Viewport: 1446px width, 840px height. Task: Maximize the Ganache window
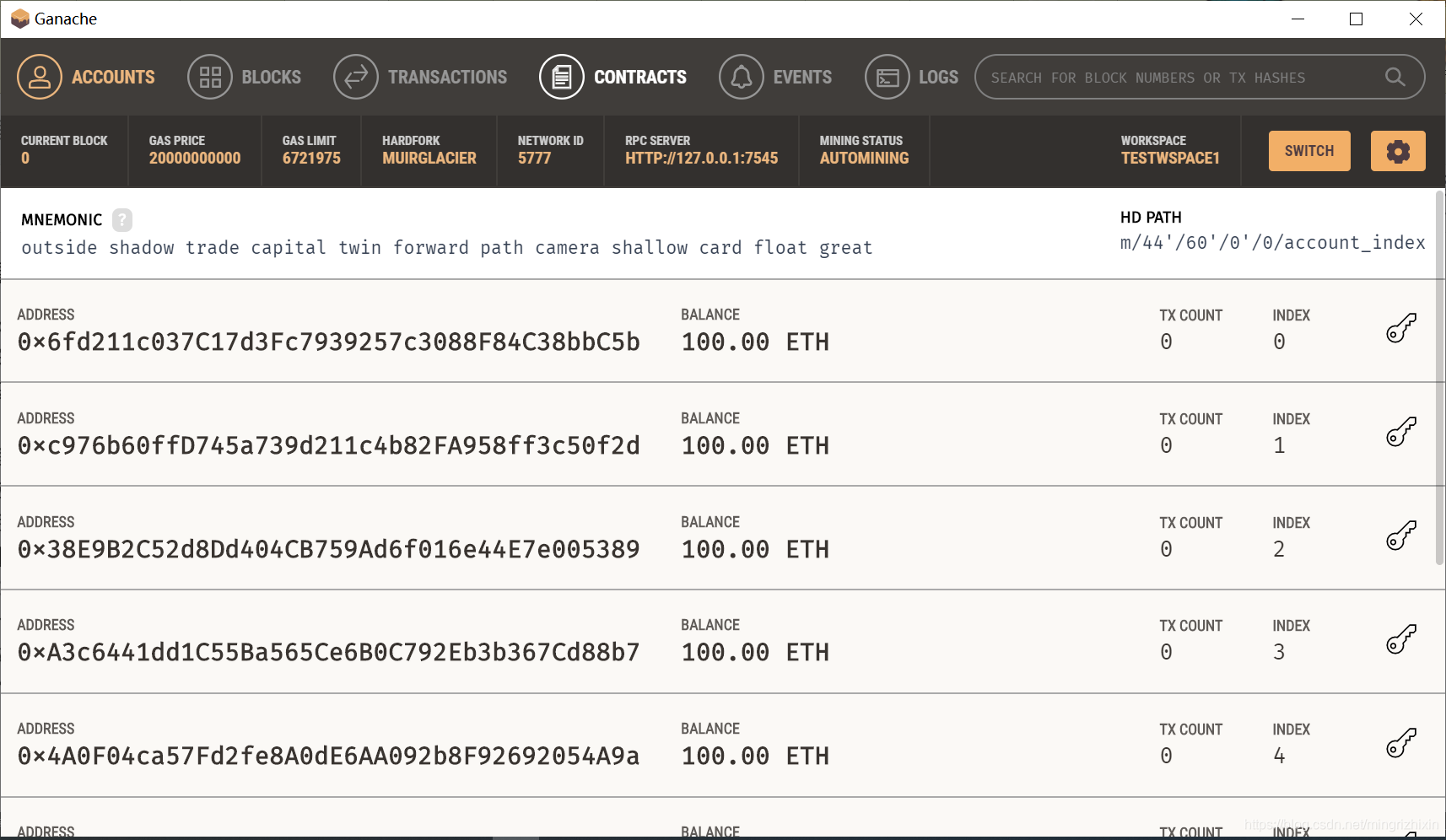1356,19
